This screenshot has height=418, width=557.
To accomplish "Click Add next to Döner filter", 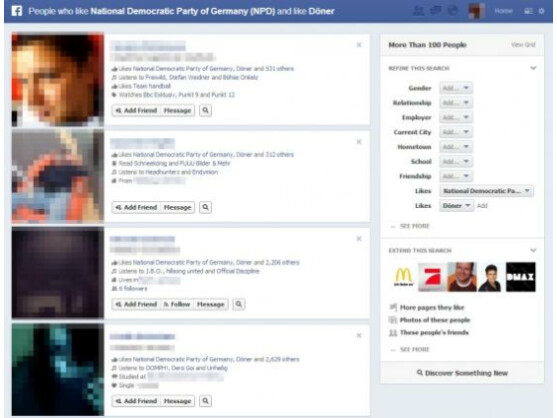I will pyautogui.click(x=482, y=206).
